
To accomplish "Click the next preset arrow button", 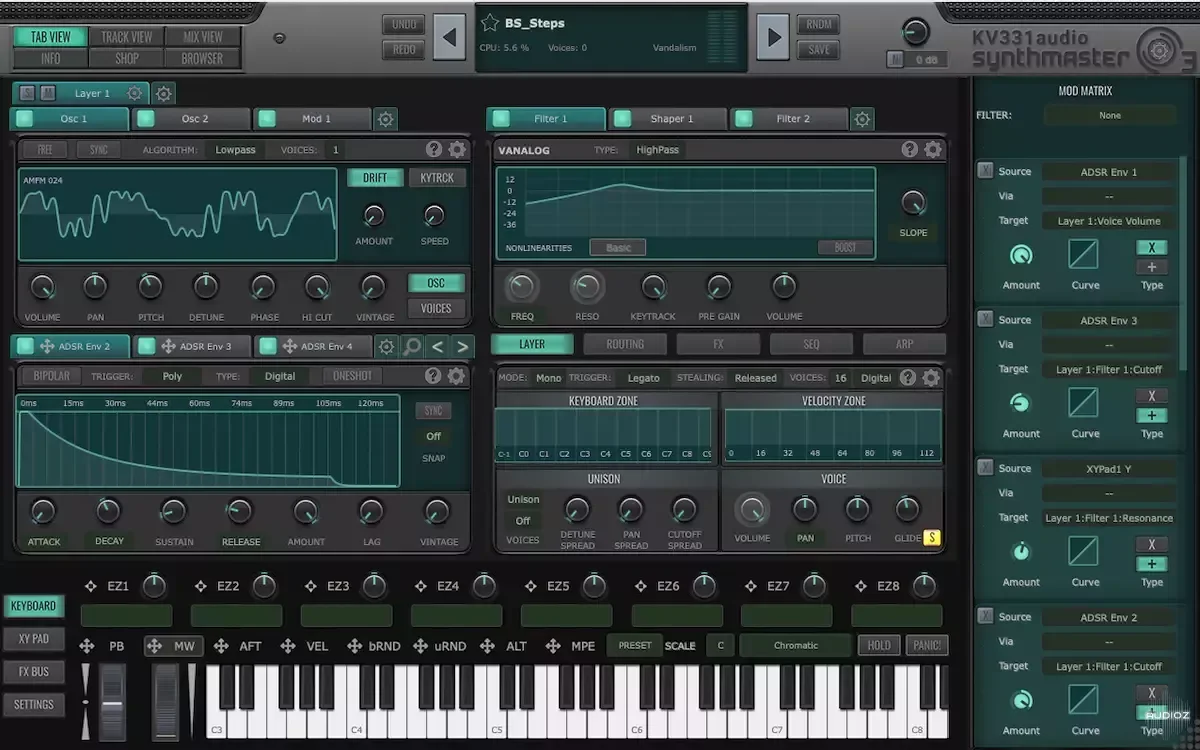I will click(x=772, y=38).
